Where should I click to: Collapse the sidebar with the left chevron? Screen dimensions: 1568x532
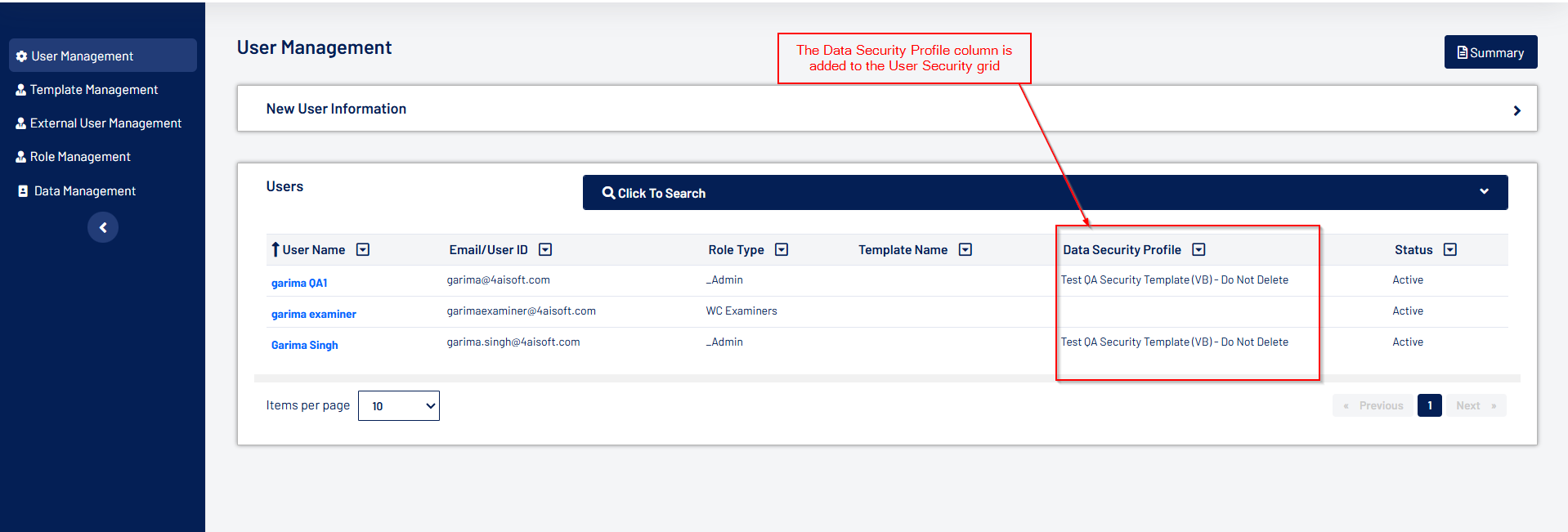tap(103, 227)
